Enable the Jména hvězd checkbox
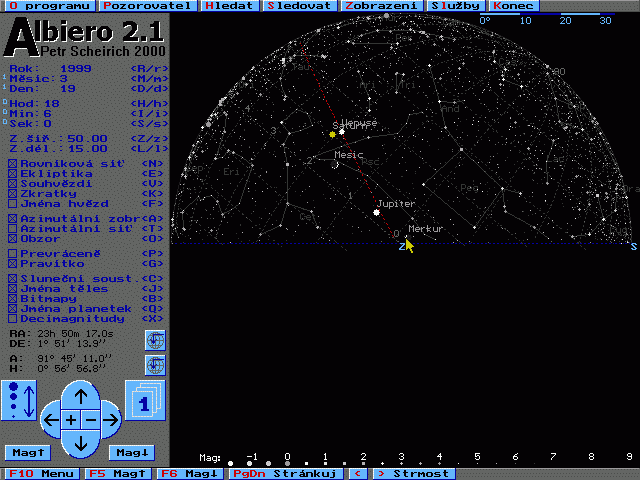The image size is (640, 480). 13,203
